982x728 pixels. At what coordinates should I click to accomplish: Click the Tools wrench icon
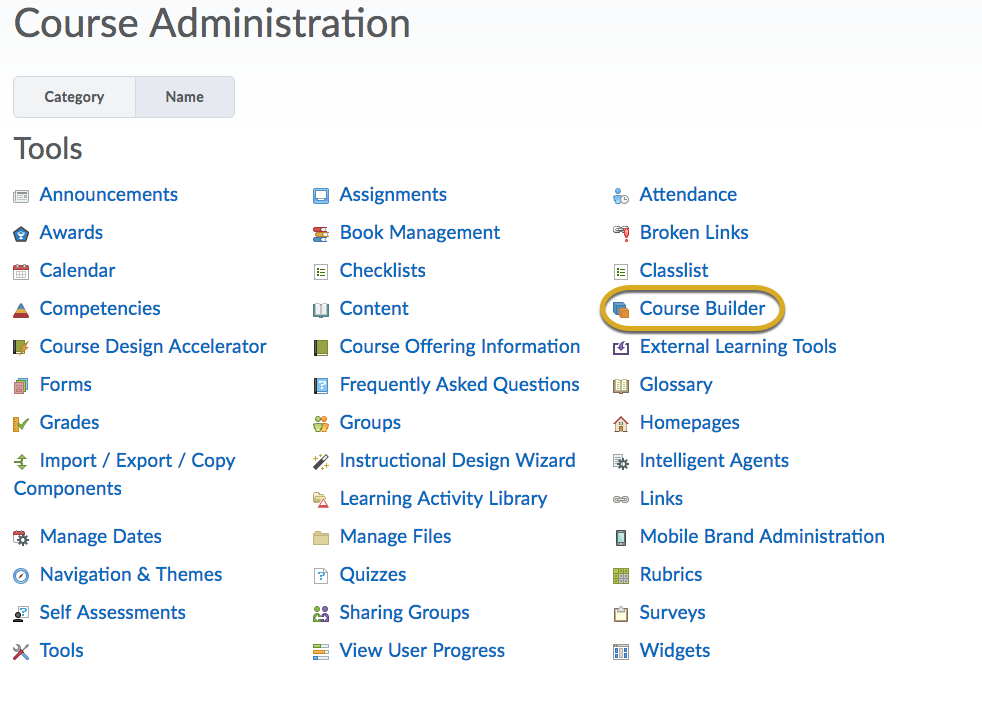click(x=21, y=652)
